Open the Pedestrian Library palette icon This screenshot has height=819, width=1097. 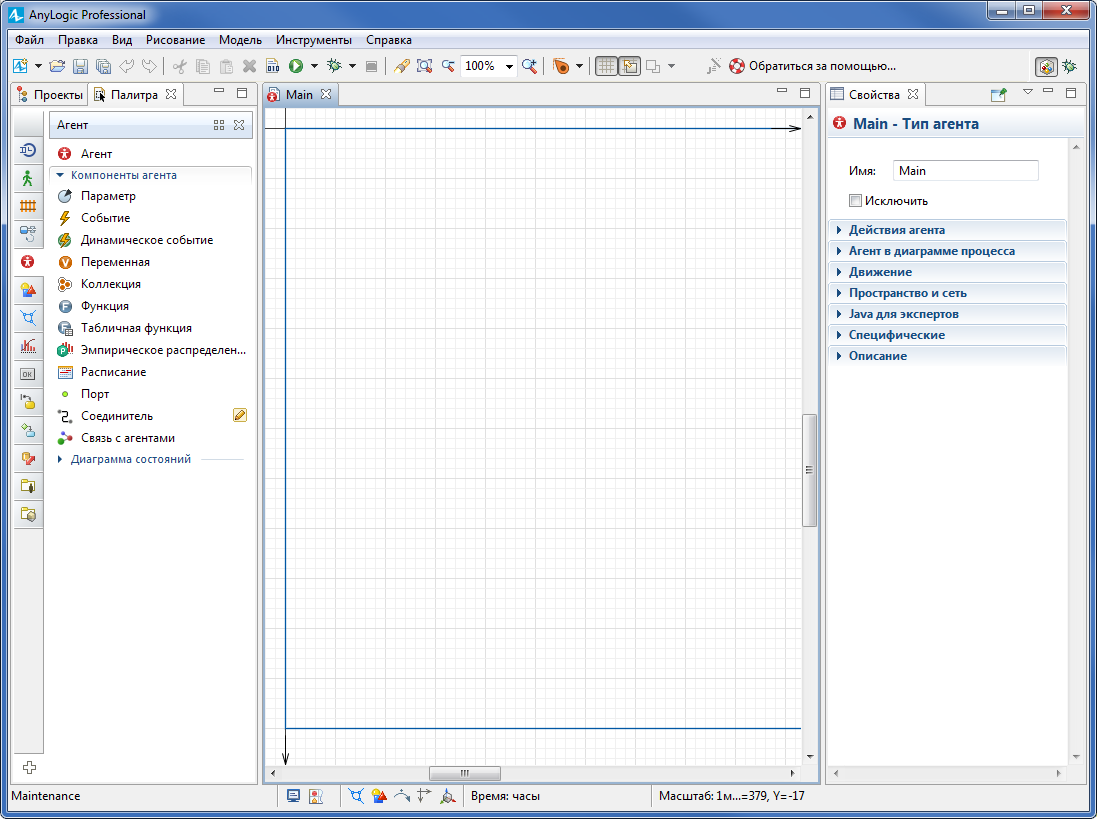pos(28,178)
